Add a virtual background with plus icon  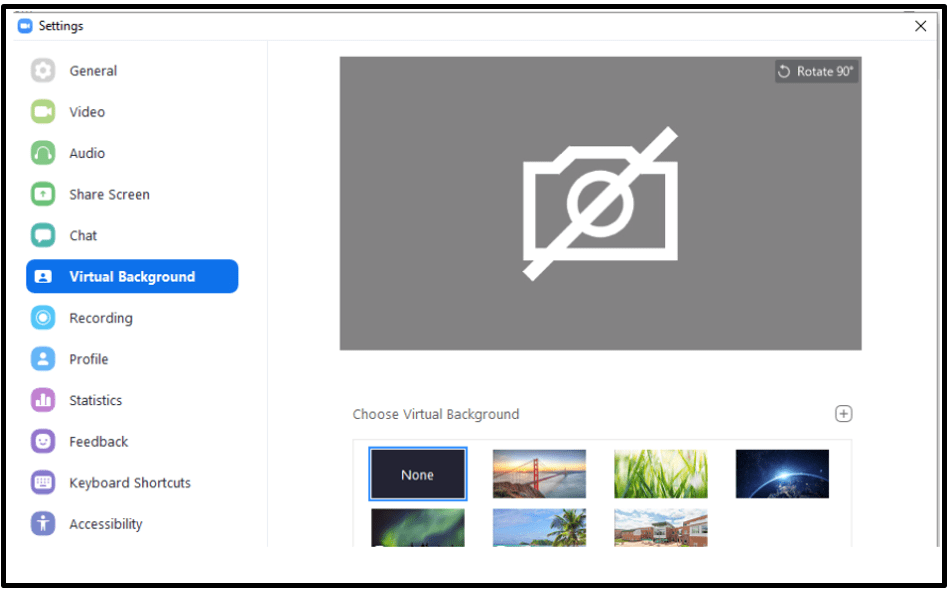[x=843, y=414]
